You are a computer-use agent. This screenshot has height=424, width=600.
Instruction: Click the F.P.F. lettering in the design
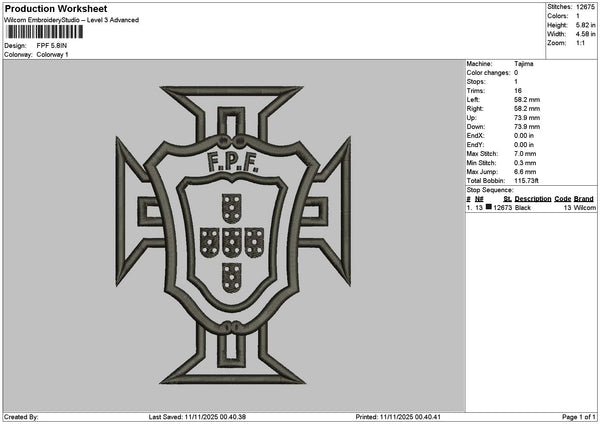coord(233,162)
